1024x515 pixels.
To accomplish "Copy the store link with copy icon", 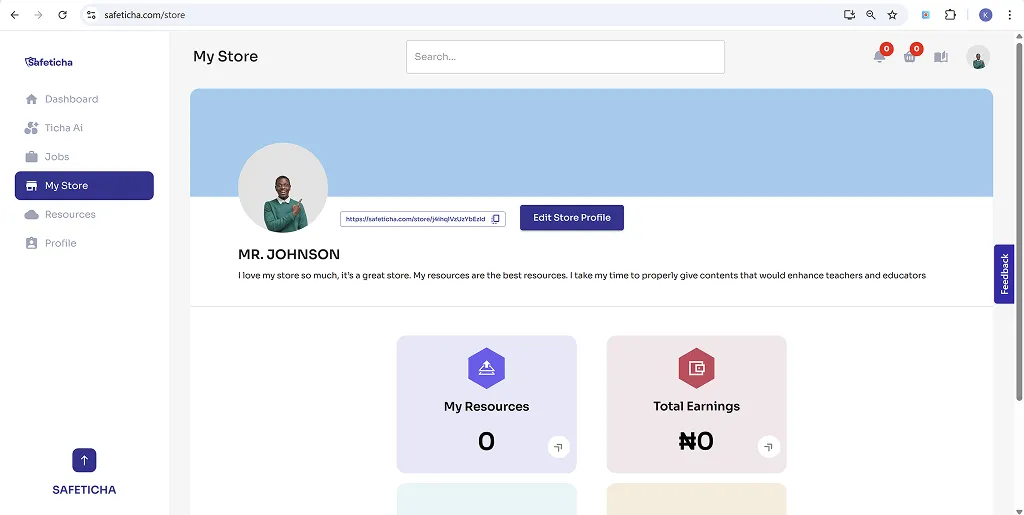I will coord(495,219).
